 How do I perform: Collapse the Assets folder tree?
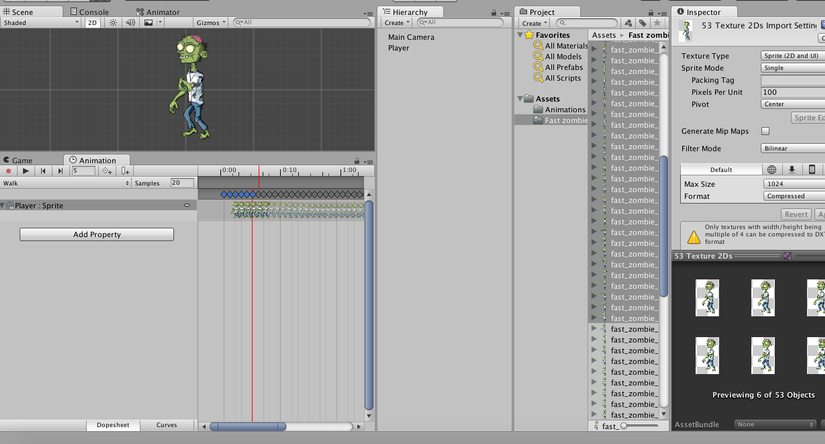[520, 98]
